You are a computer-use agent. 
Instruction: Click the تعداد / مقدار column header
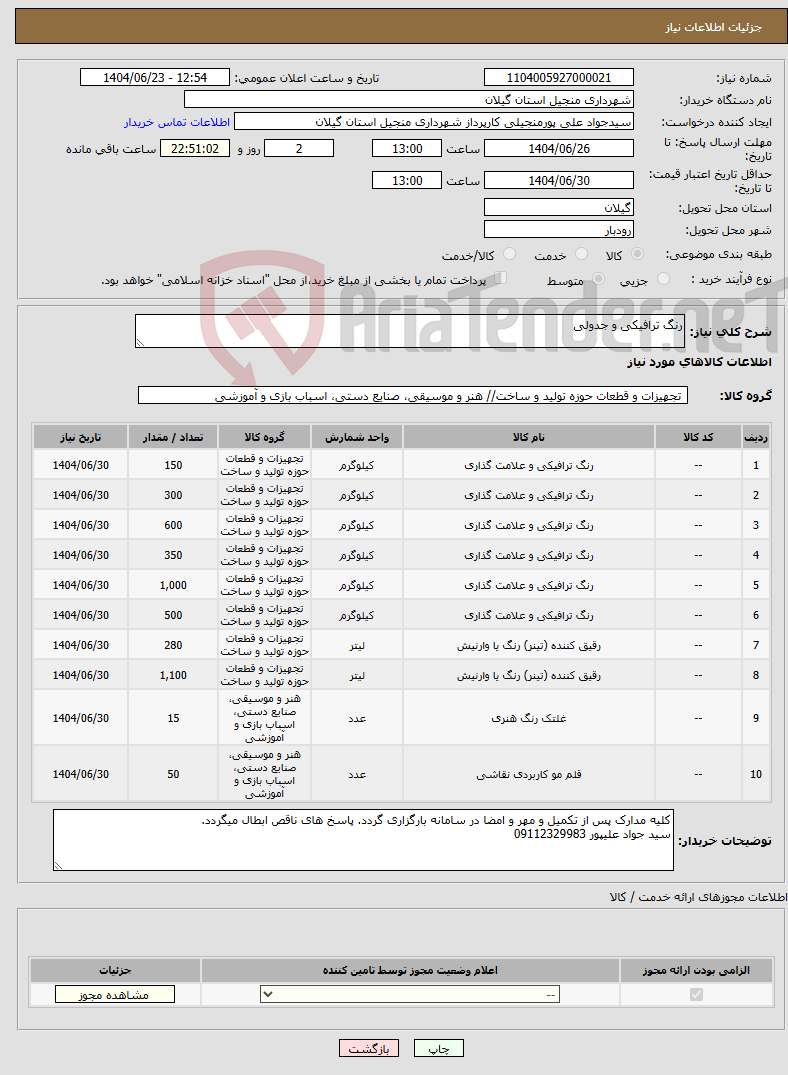pos(173,437)
